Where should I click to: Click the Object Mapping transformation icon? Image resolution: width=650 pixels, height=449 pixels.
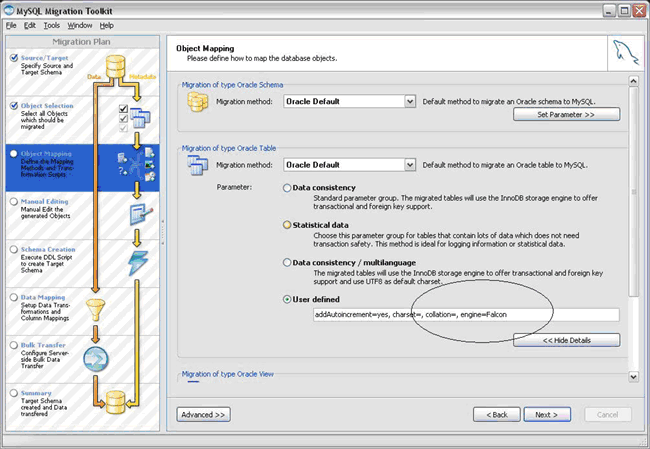(136, 165)
